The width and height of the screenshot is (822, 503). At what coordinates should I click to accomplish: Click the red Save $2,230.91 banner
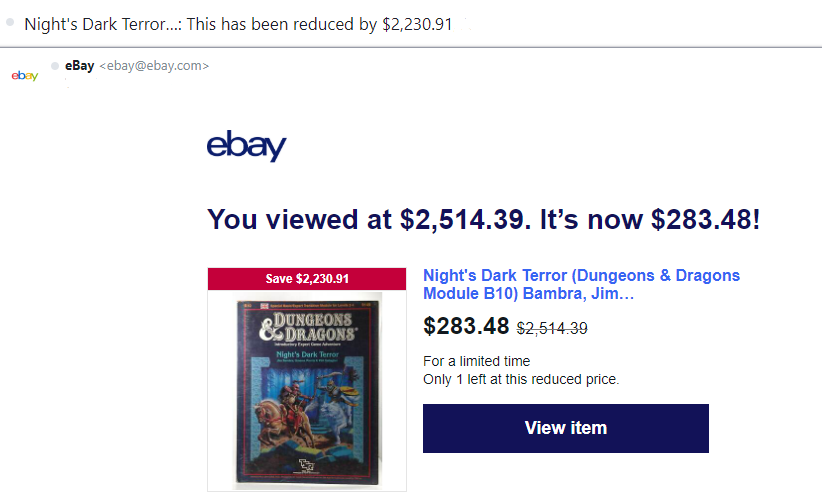click(x=307, y=278)
